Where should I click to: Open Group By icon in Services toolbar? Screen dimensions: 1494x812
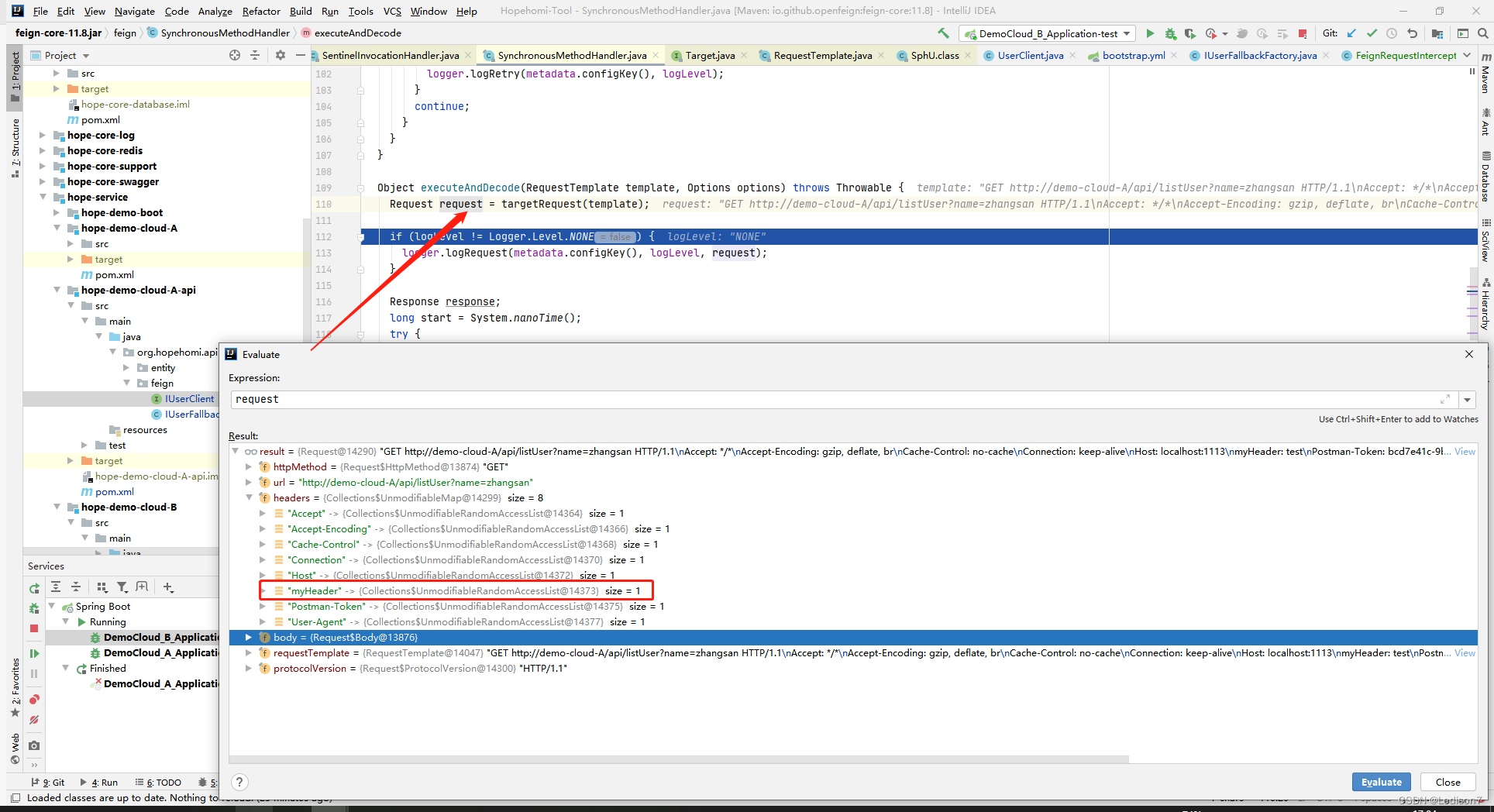coord(102,587)
